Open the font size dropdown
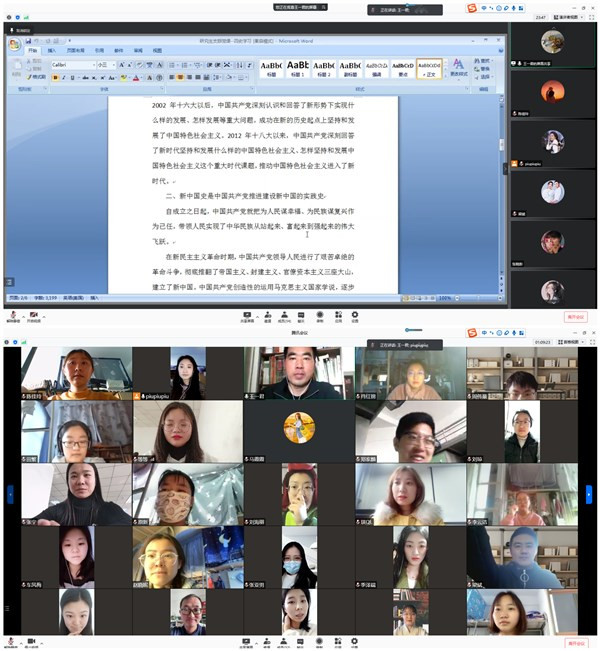The image size is (600, 651). (104, 65)
